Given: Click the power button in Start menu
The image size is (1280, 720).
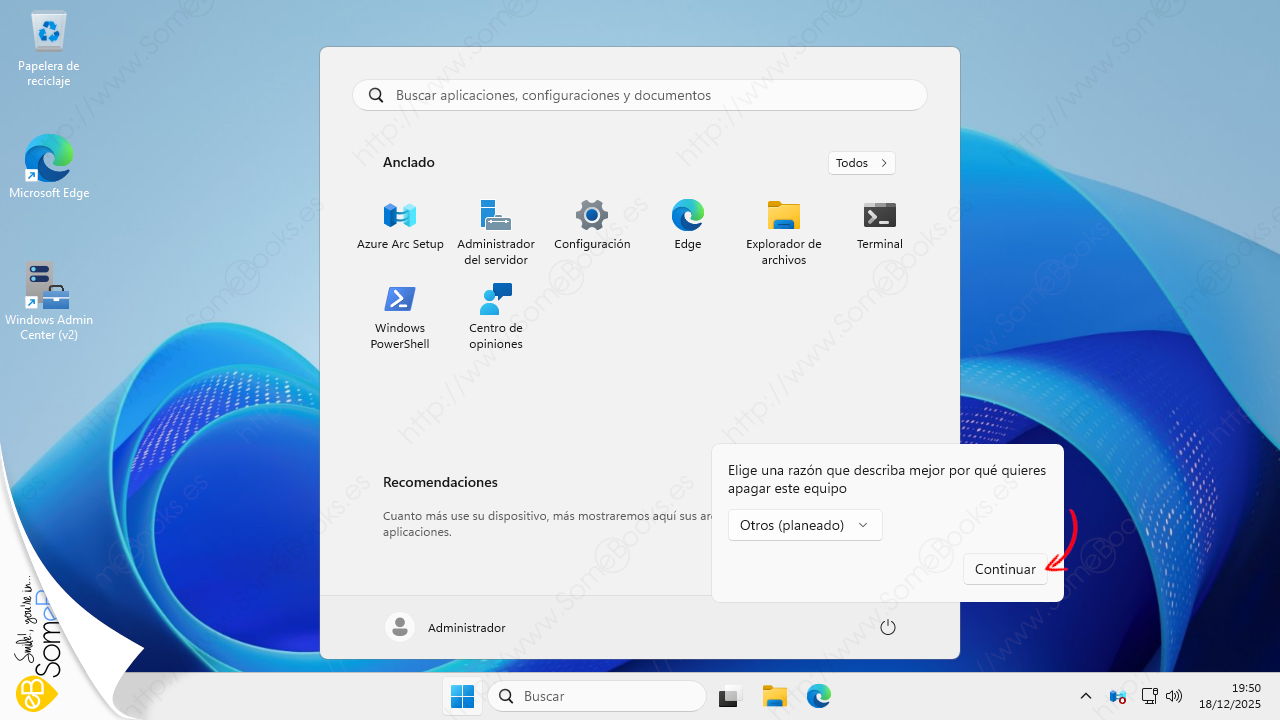Looking at the screenshot, I should pos(887,627).
